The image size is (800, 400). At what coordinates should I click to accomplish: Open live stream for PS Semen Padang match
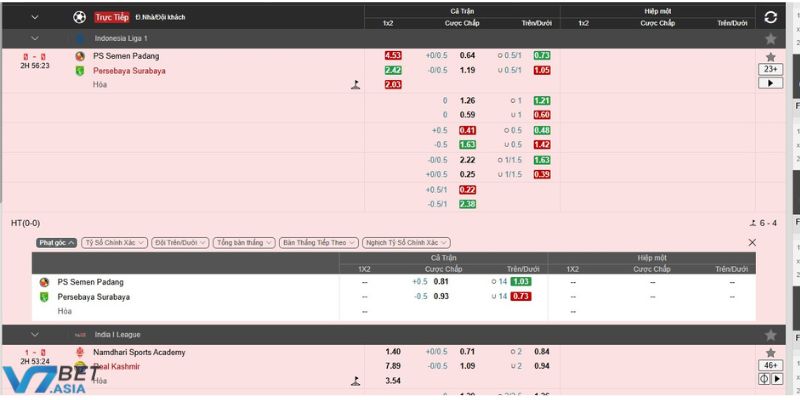click(x=770, y=84)
